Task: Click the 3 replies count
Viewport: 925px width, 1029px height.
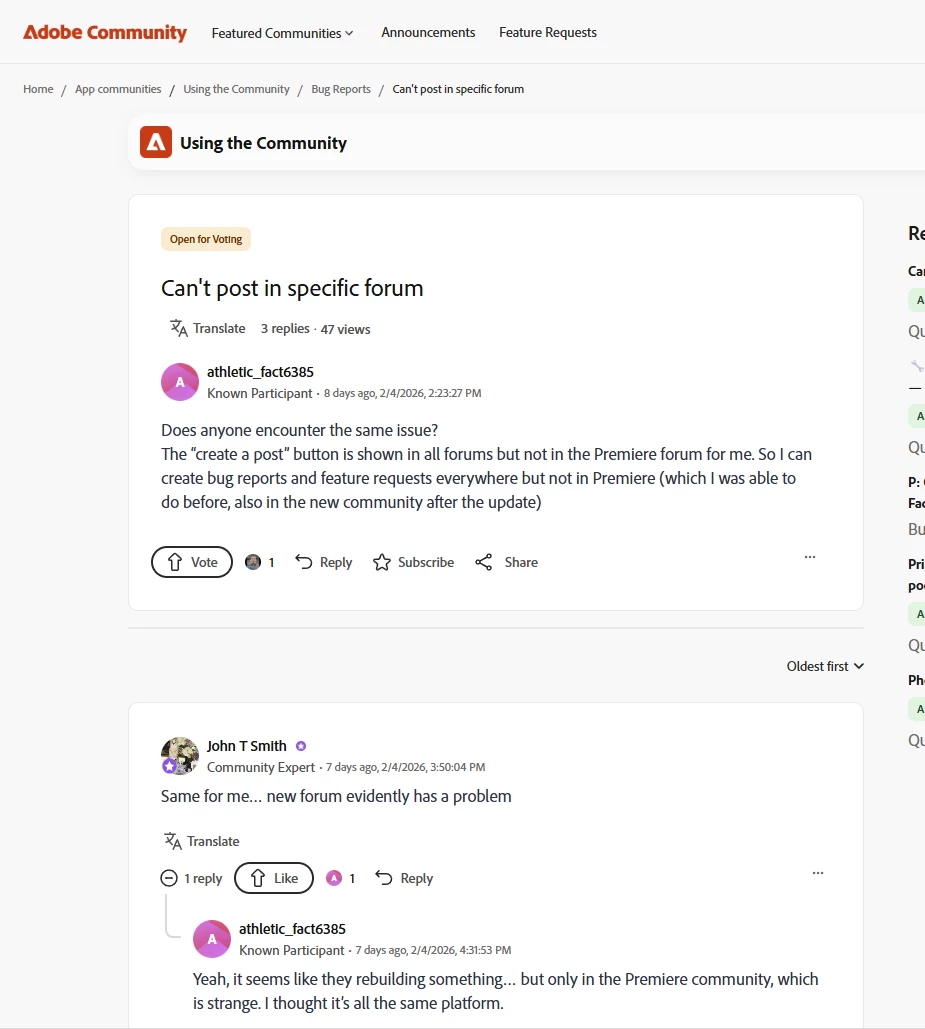Action: click(x=285, y=328)
